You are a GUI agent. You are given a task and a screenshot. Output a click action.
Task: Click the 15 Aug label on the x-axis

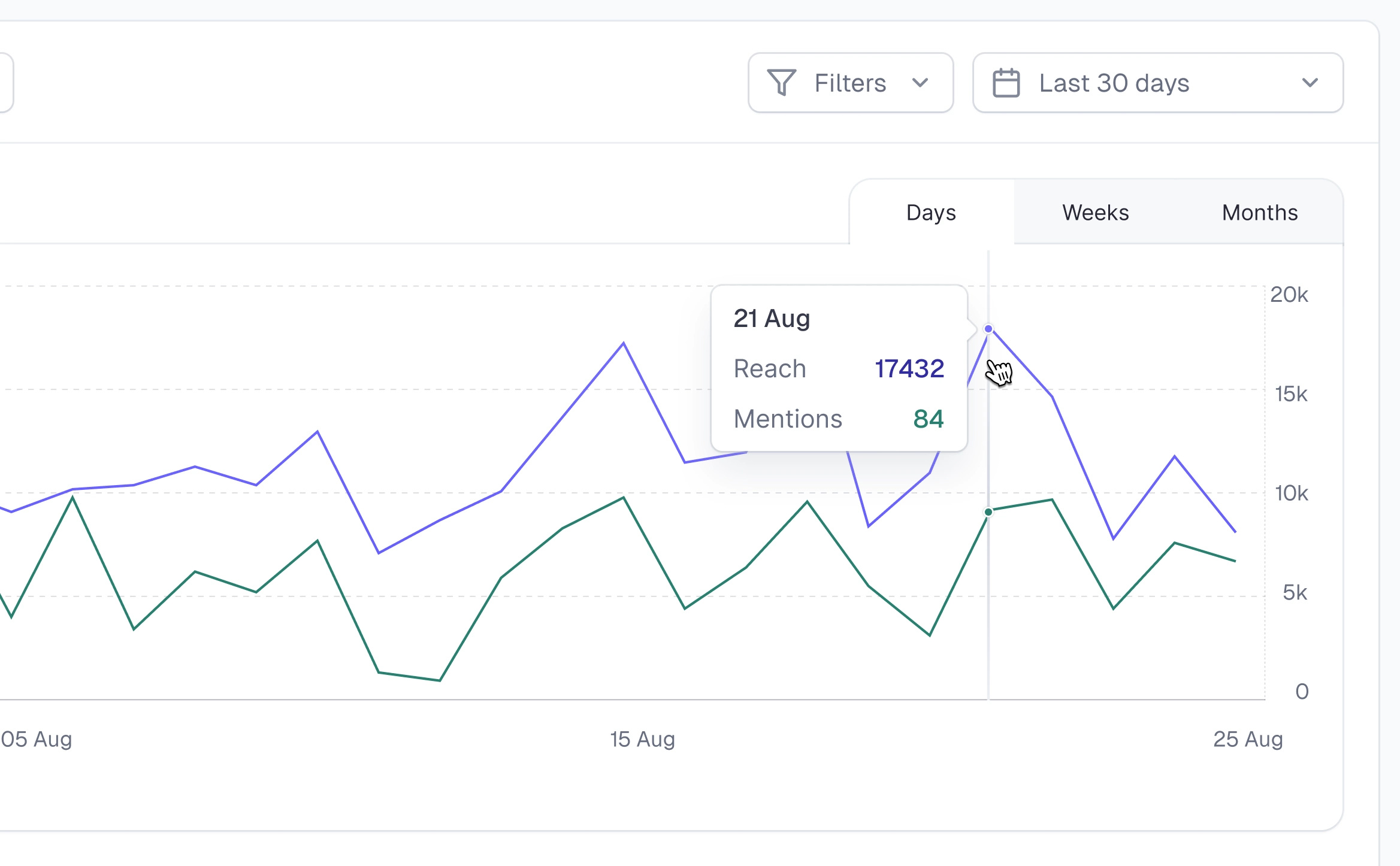(642, 739)
